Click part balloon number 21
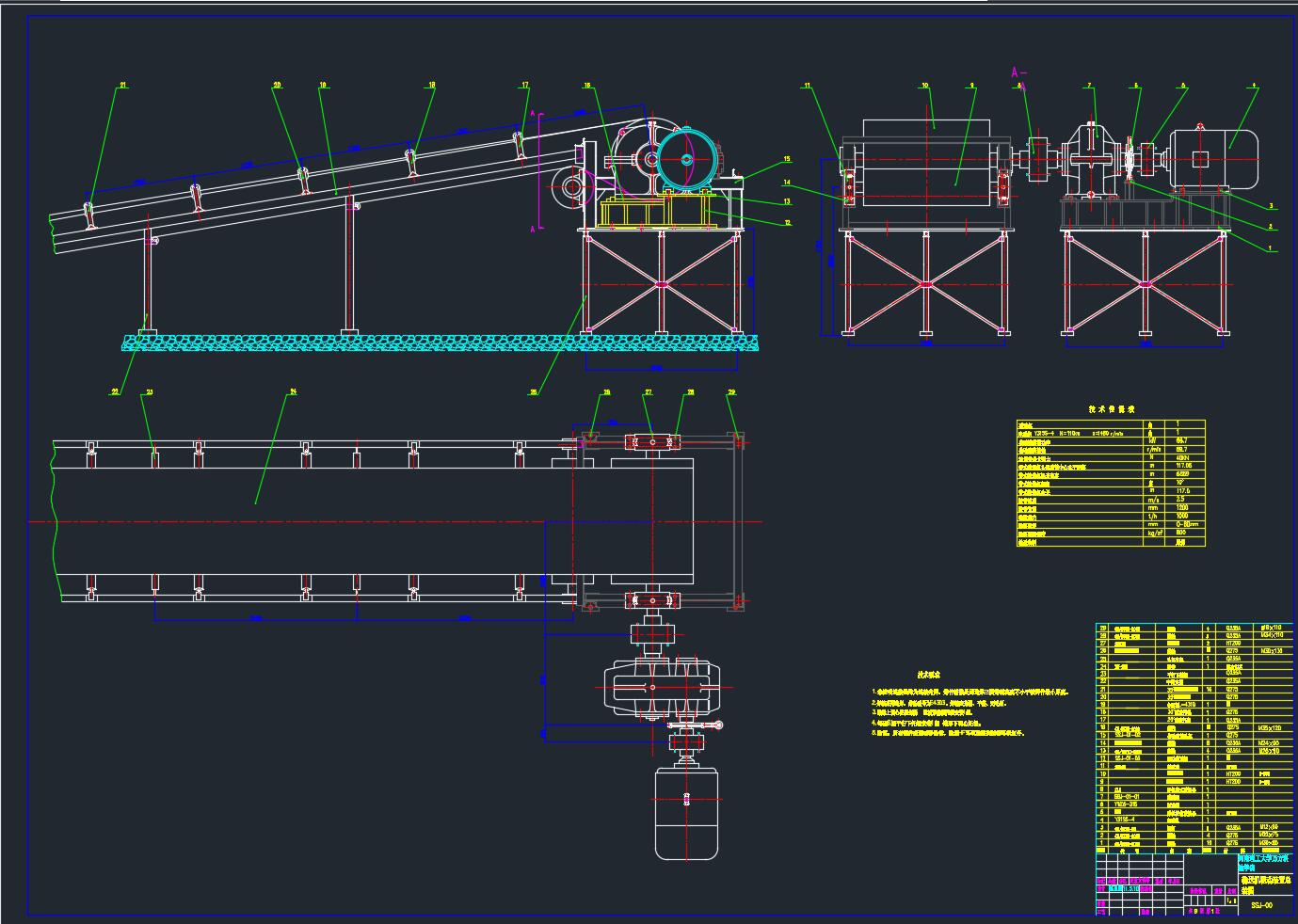The image size is (1298, 924). click(122, 86)
